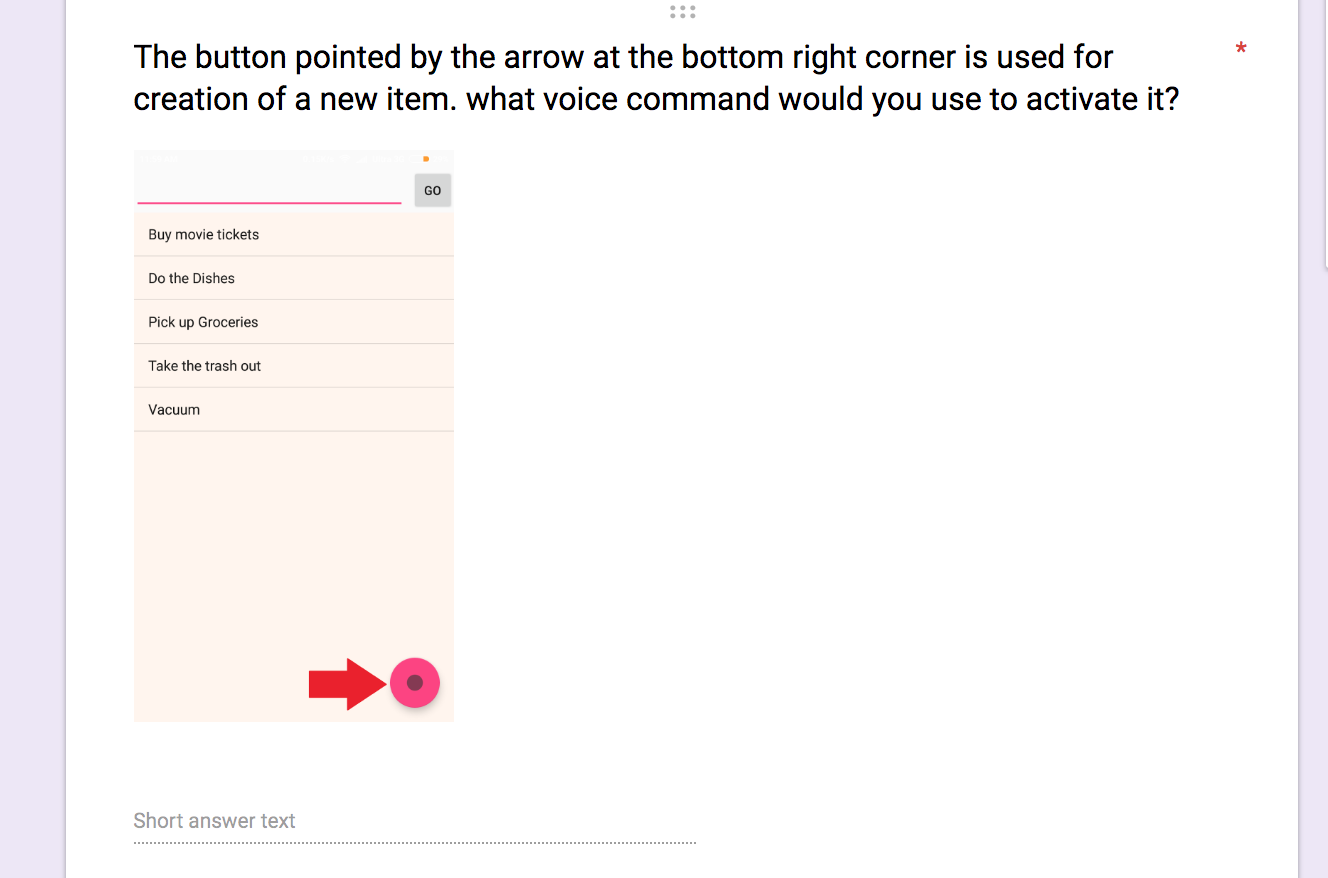Image resolution: width=1328 pixels, height=878 pixels.
Task: Choose the Pick up Groceries entry
Action: 294,322
